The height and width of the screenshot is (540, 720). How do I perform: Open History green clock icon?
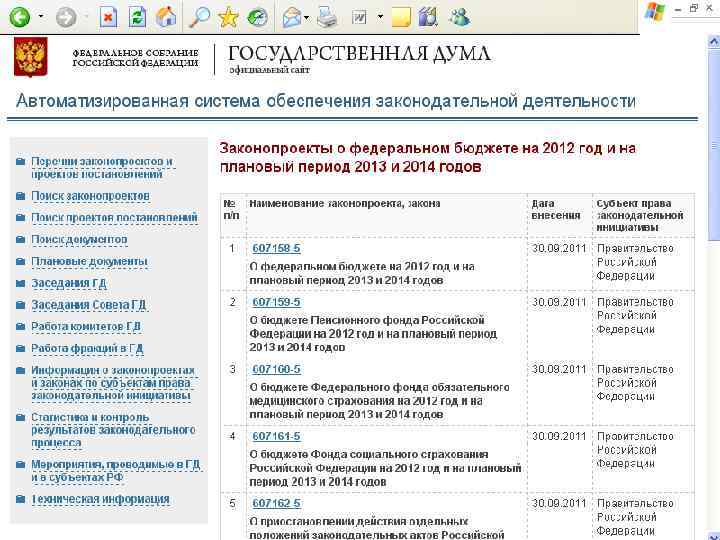tap(257, 17)
